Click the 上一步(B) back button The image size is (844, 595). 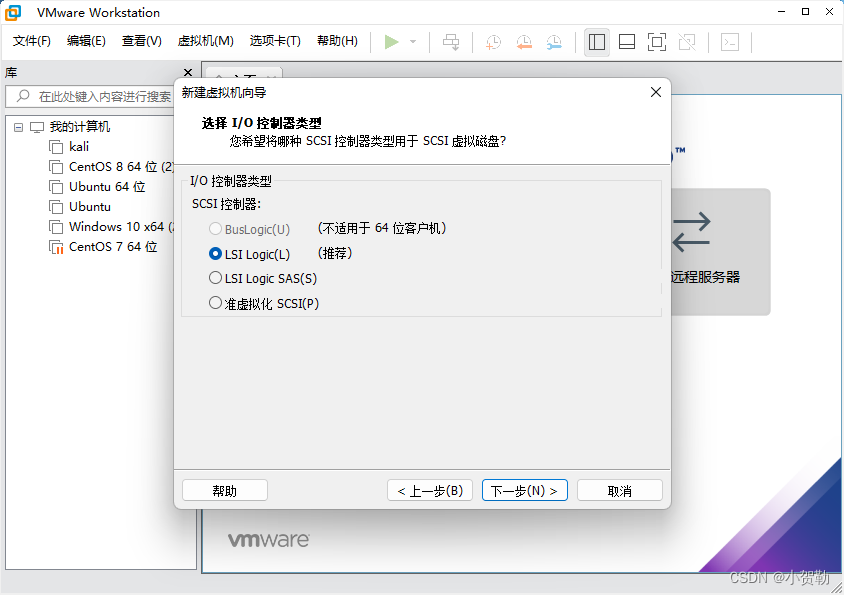(x=430, y=491)
